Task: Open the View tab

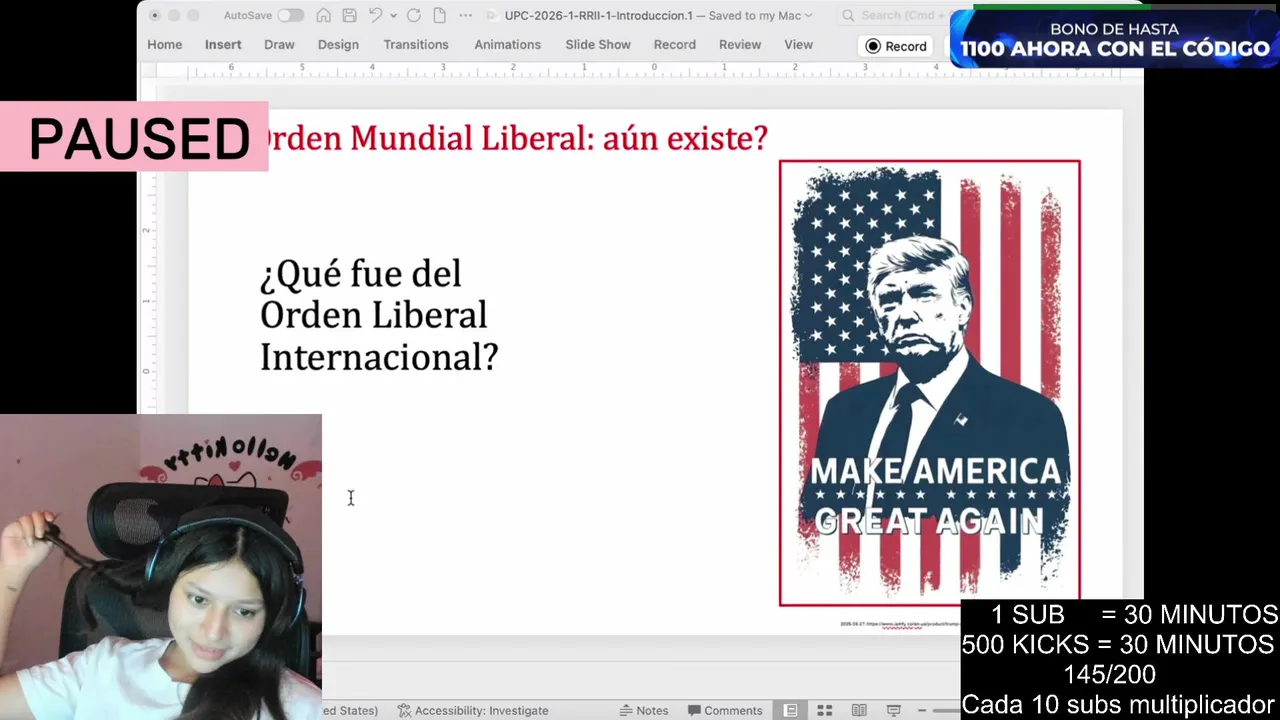Action: (798, 45)
